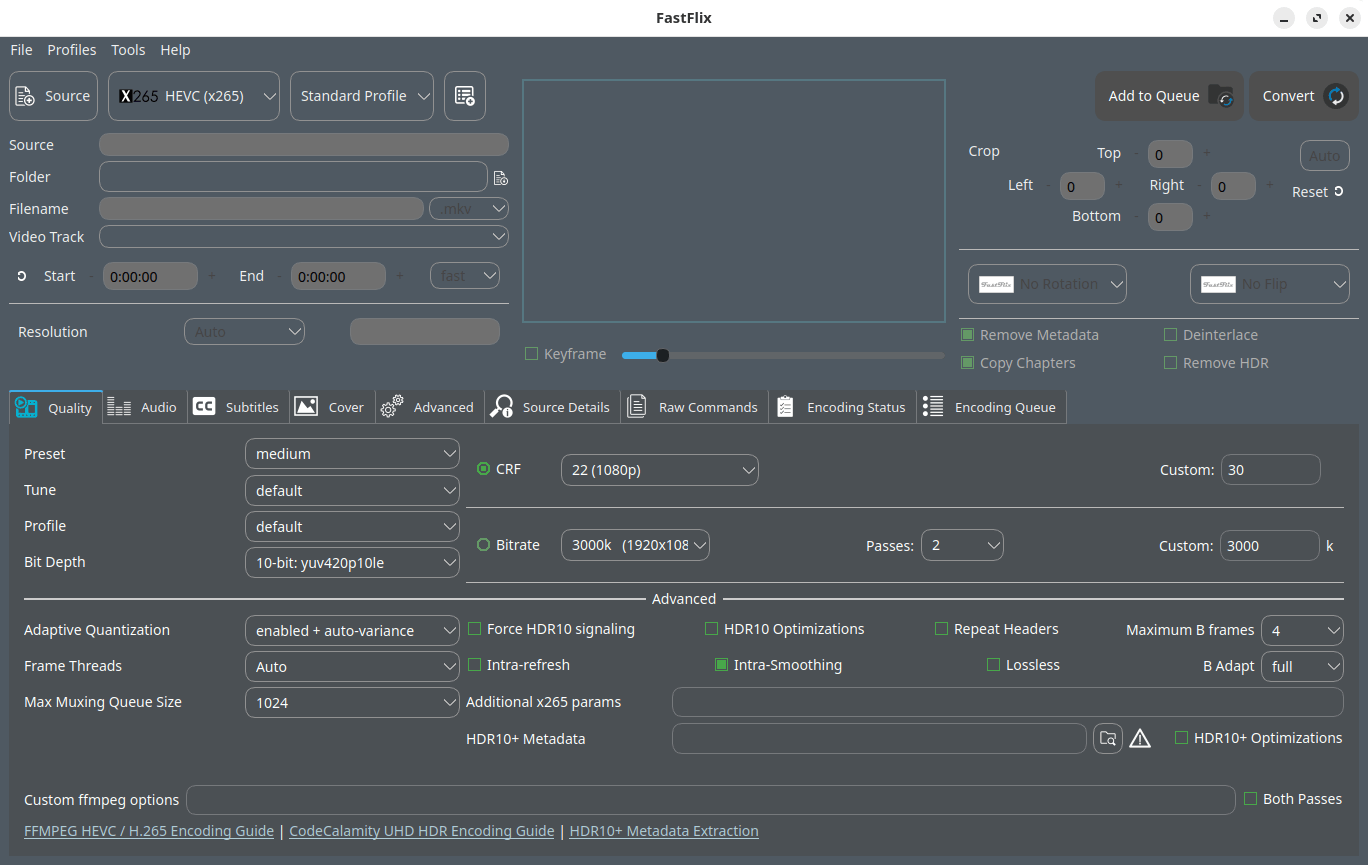This screenshot has width=1368, height=865.
Task: Click the Additional x265 params field
Action: click(x=1008, y=702)
